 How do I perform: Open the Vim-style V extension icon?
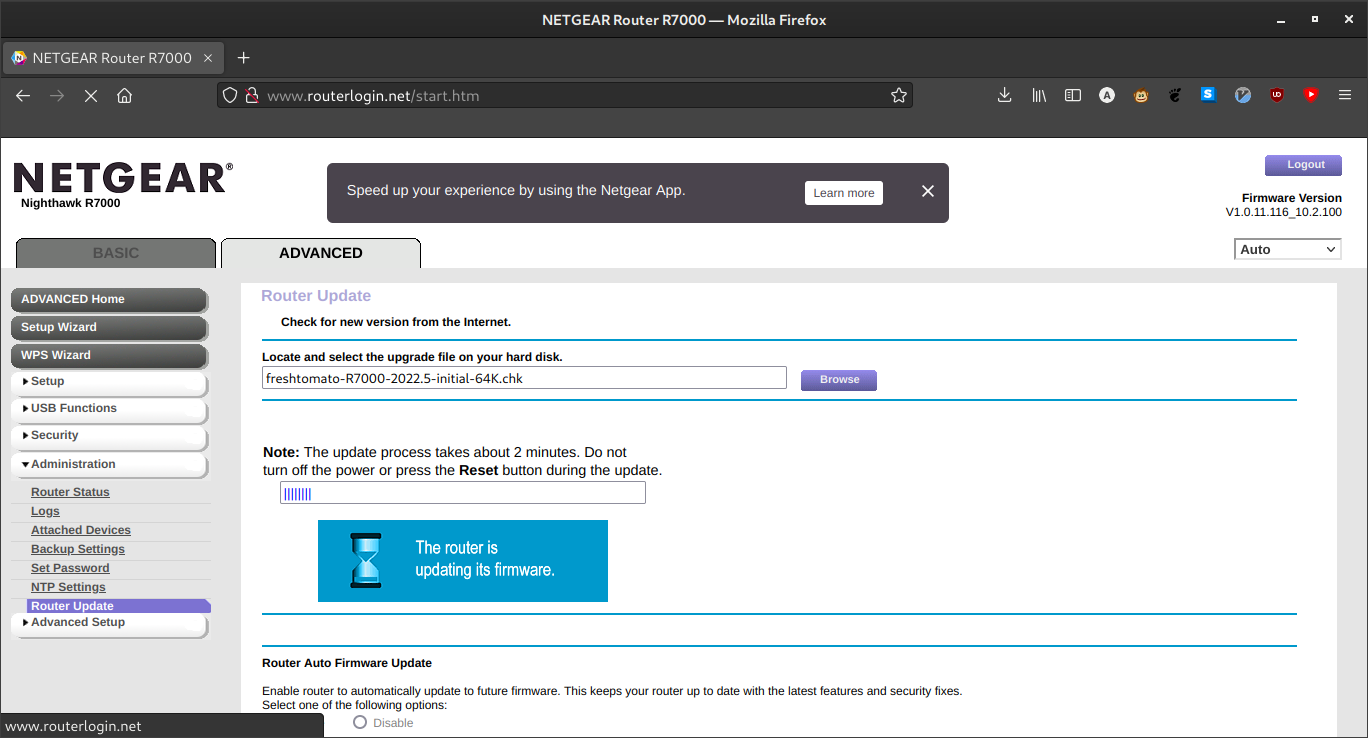[1243, 95]
